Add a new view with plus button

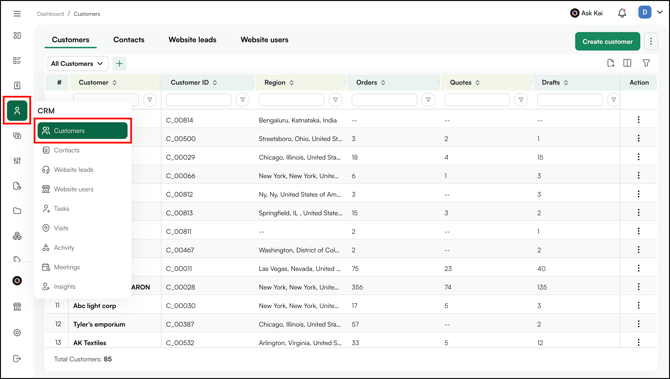point(120,64)
